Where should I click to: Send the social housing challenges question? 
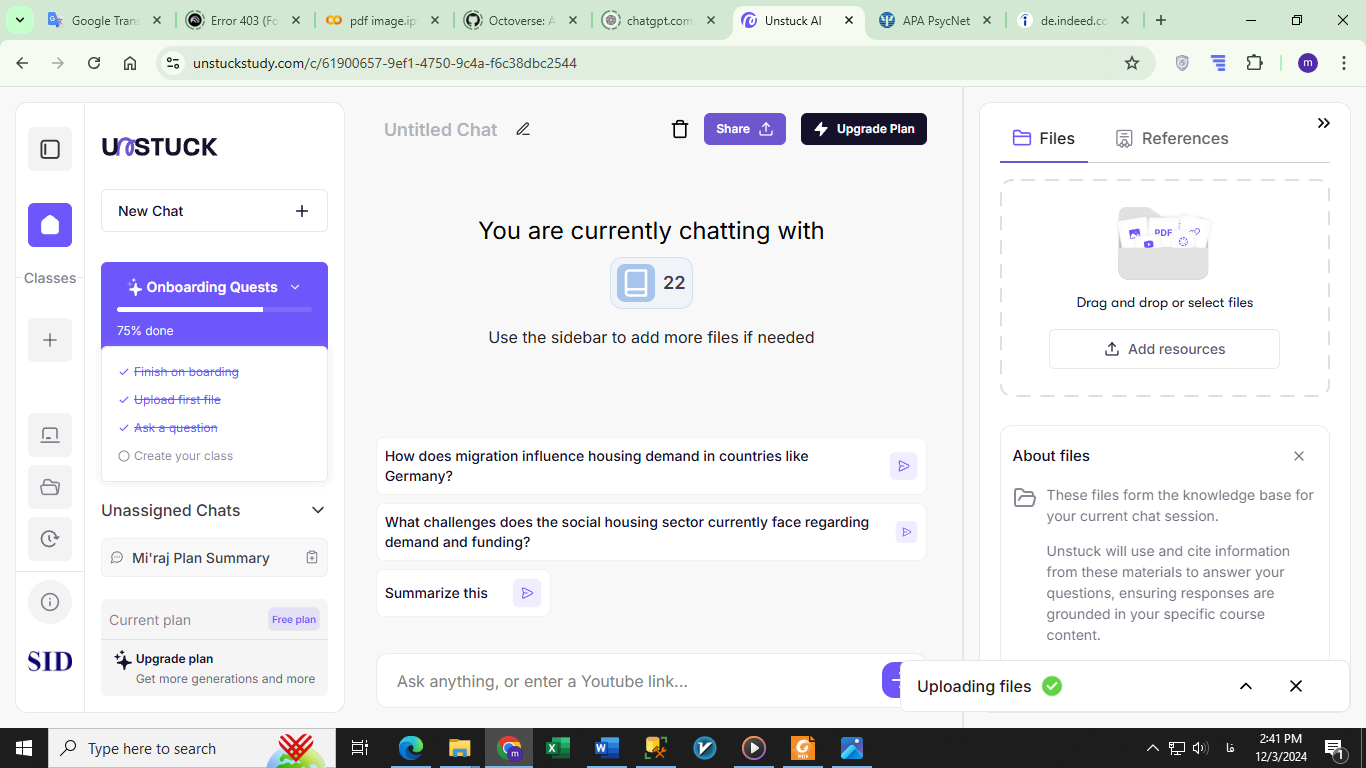[906, 532]
